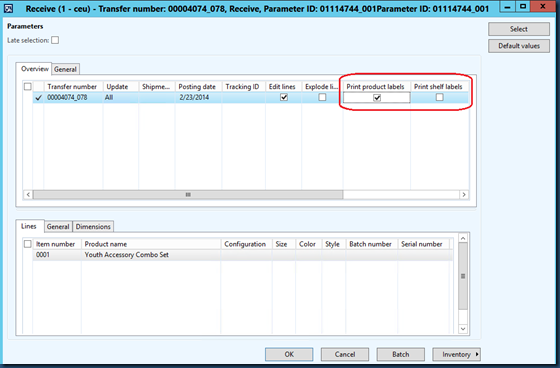Maximize the Receive window

point(523,6)
